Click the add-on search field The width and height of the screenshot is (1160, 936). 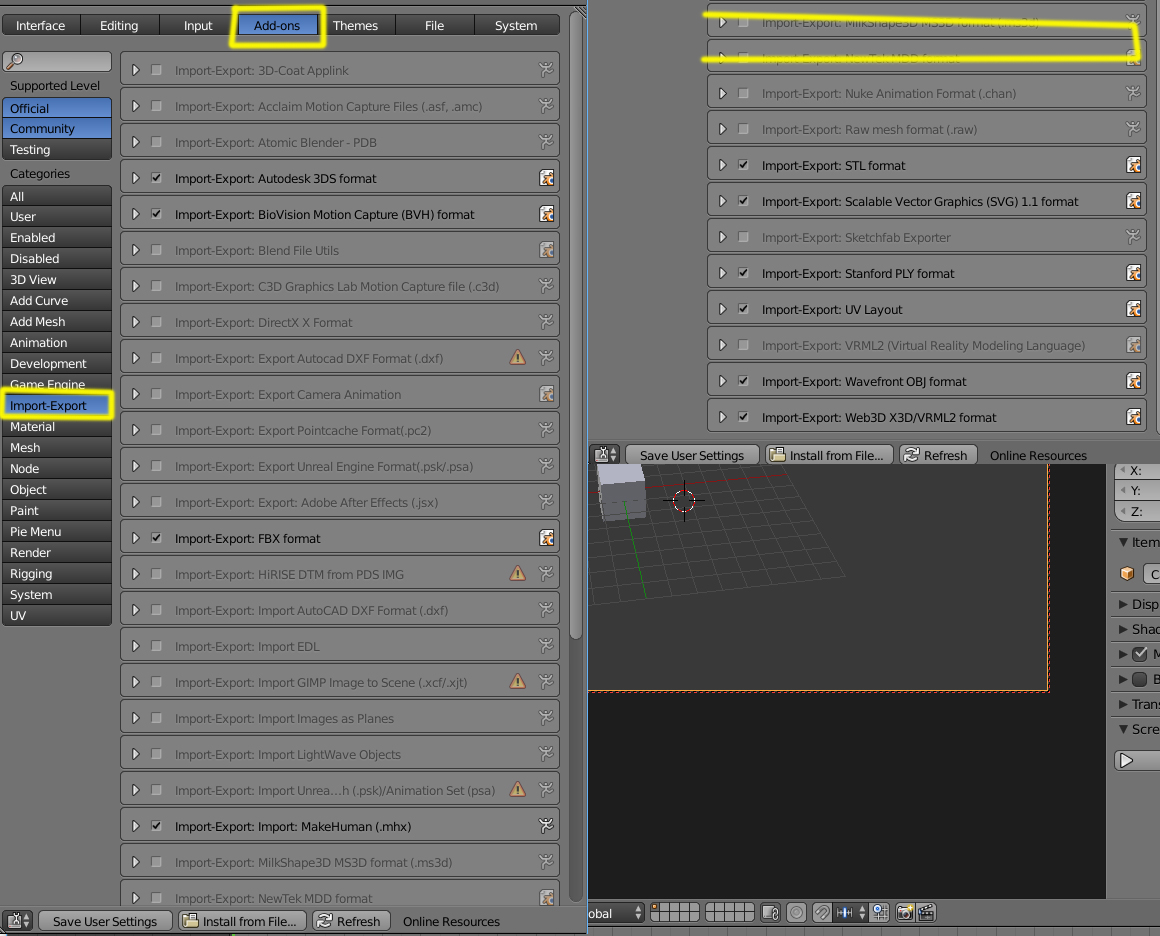pos(57,61)
